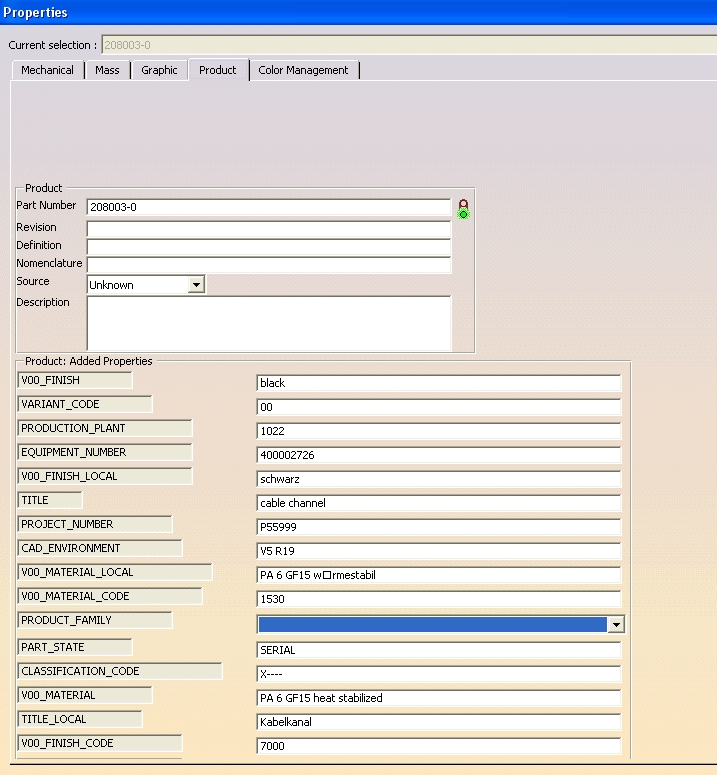Edit the TITLE value cable channel

click(x=439, y=503)
